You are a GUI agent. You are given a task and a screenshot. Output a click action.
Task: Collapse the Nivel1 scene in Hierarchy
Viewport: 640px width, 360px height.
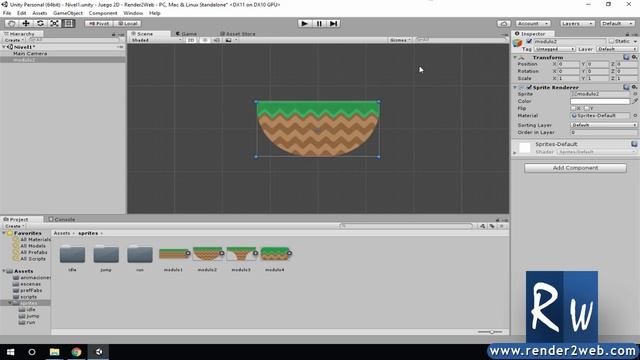tap(4, 47)
